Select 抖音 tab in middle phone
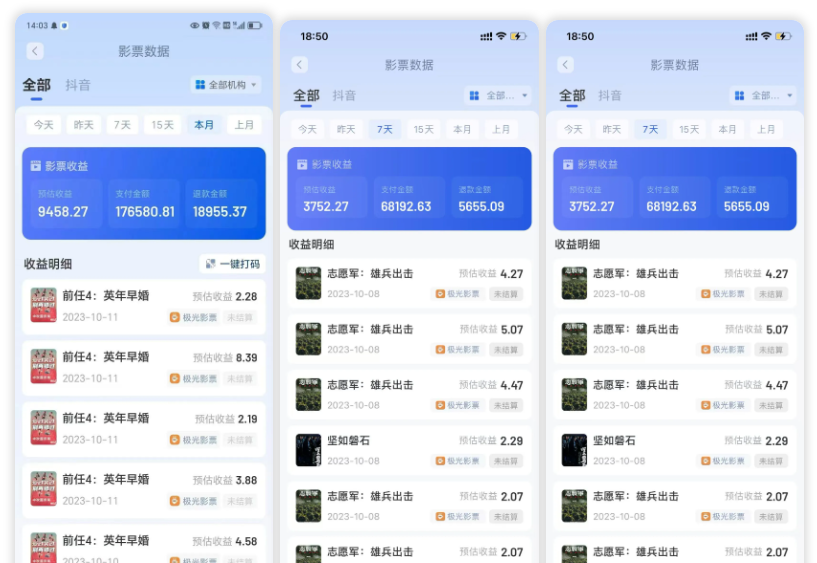817x563 pixels. pos(344,95)
